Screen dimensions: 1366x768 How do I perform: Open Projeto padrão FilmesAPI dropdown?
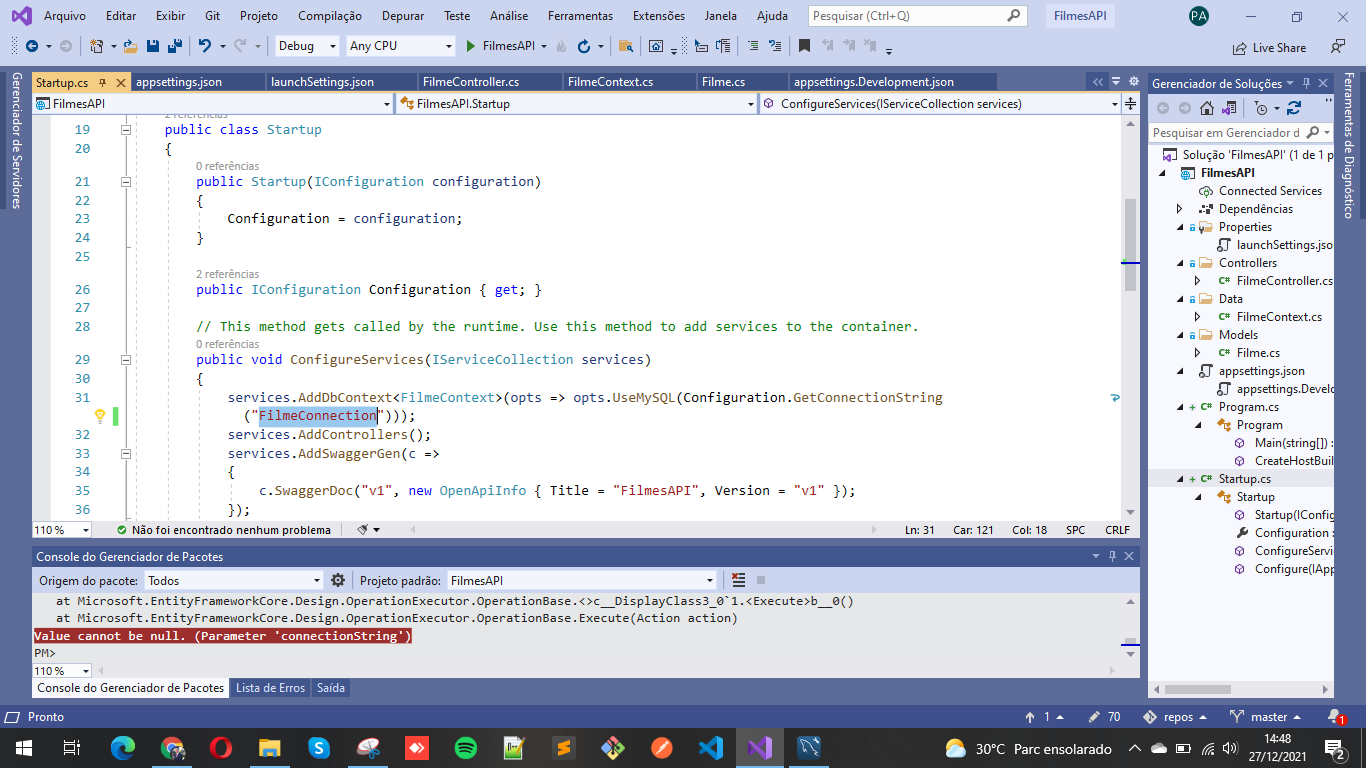(582, 580)
